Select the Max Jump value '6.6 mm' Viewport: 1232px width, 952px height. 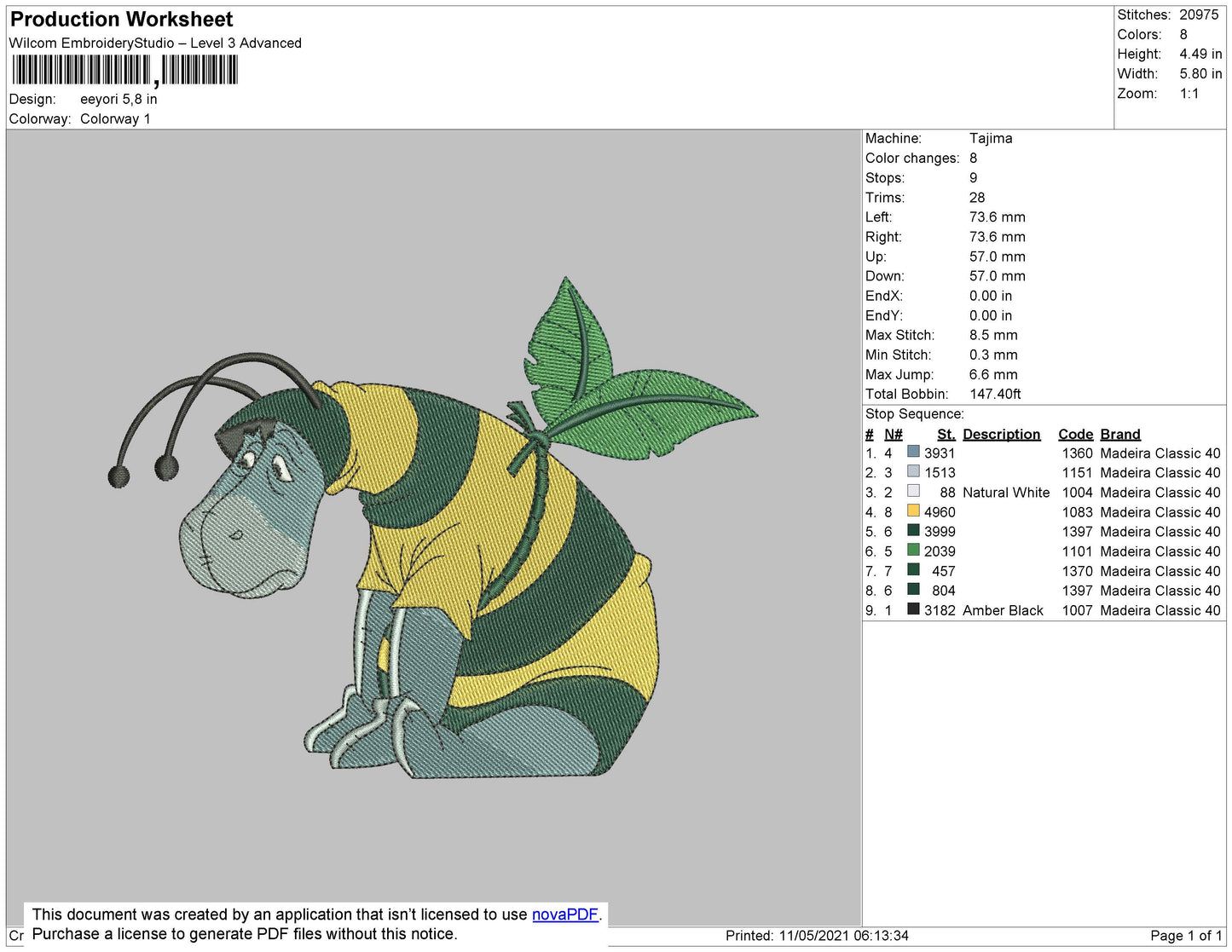point(993,374)
